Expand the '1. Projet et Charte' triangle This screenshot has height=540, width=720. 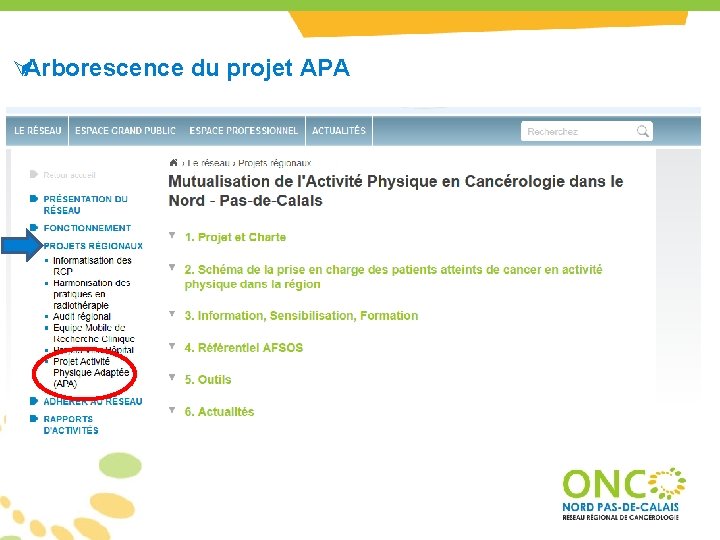[172, 236]
